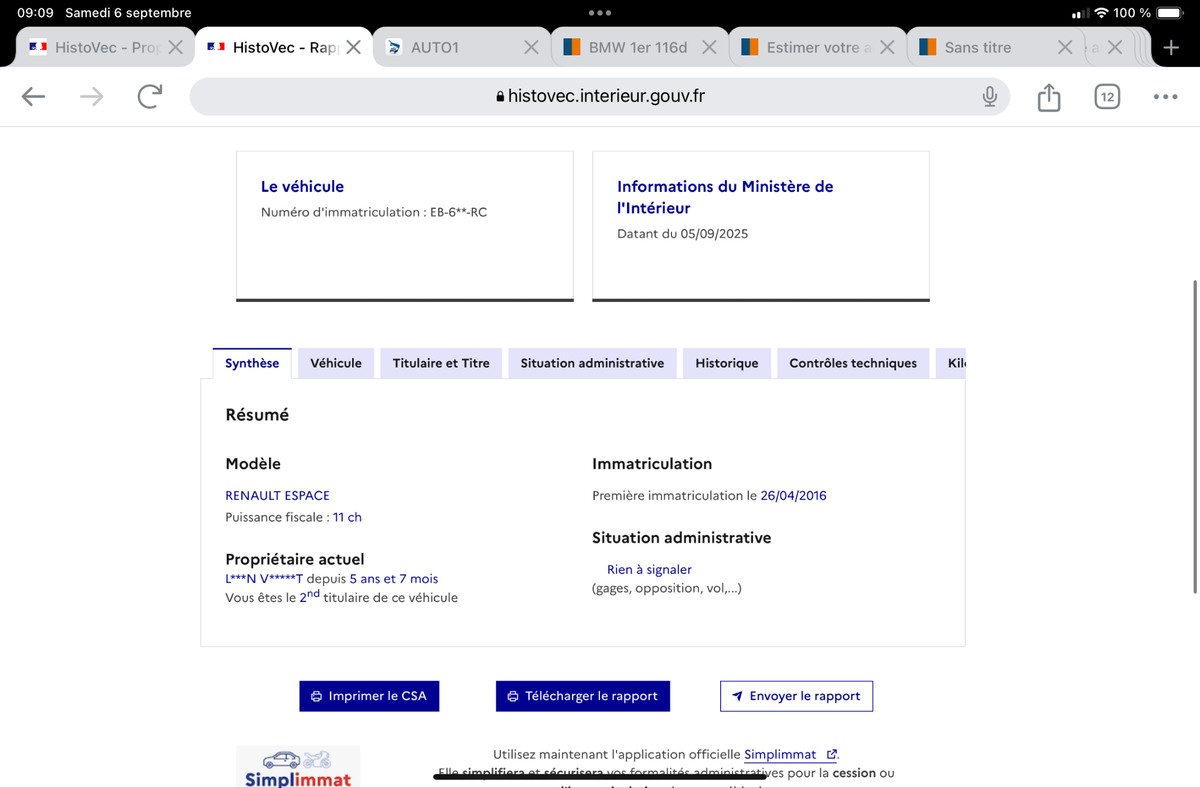1200x788 pixels.
Task: Tap the 09:09 clock in status bar
Action: click(35, 13)
